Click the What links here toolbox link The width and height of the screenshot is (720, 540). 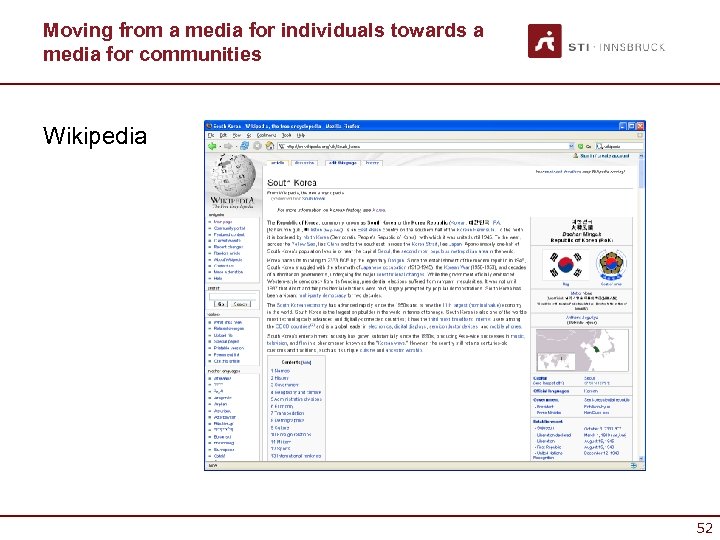point(228,322)
